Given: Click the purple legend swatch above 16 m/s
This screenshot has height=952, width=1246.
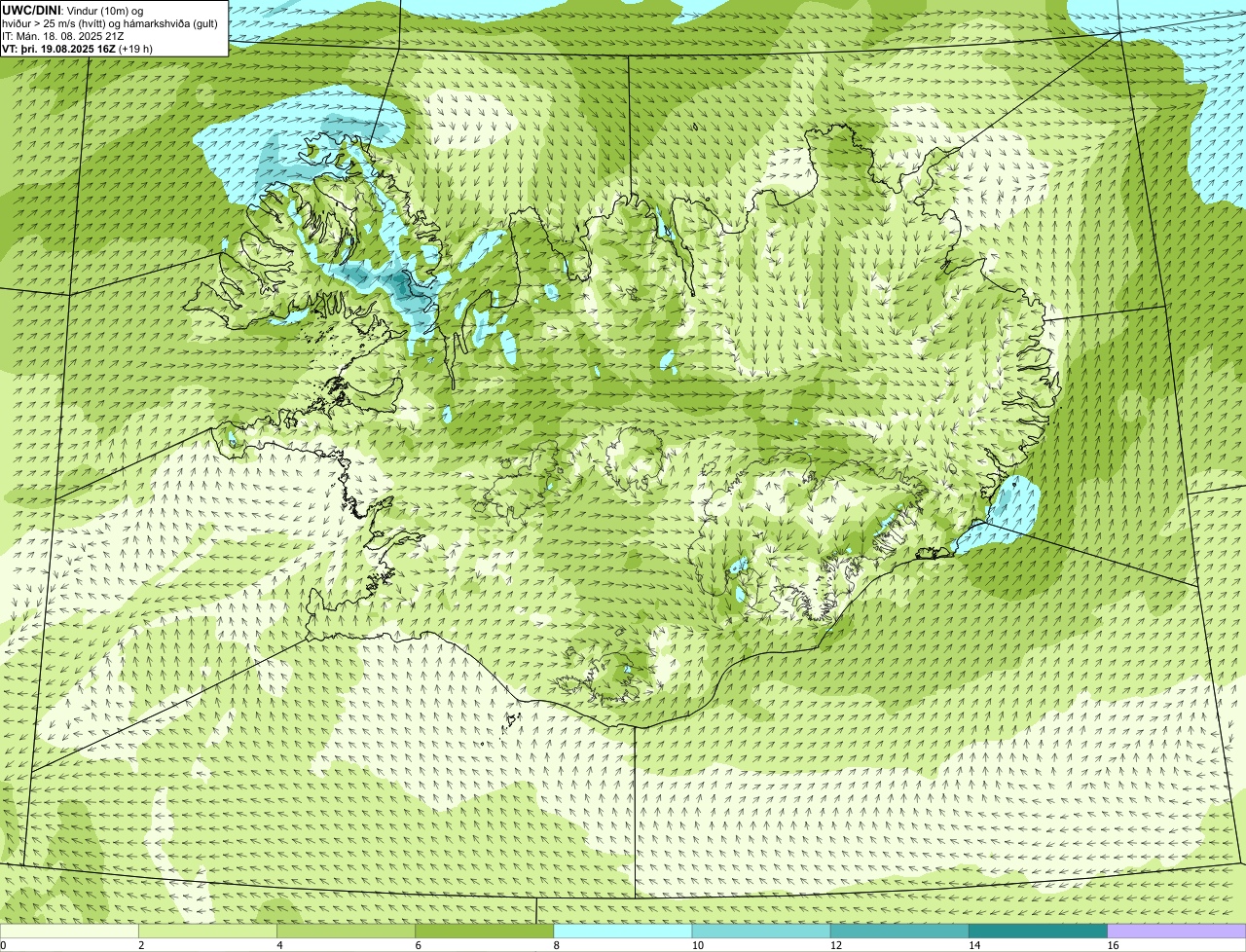Looking at the screenshot, I should point(1176,931).
